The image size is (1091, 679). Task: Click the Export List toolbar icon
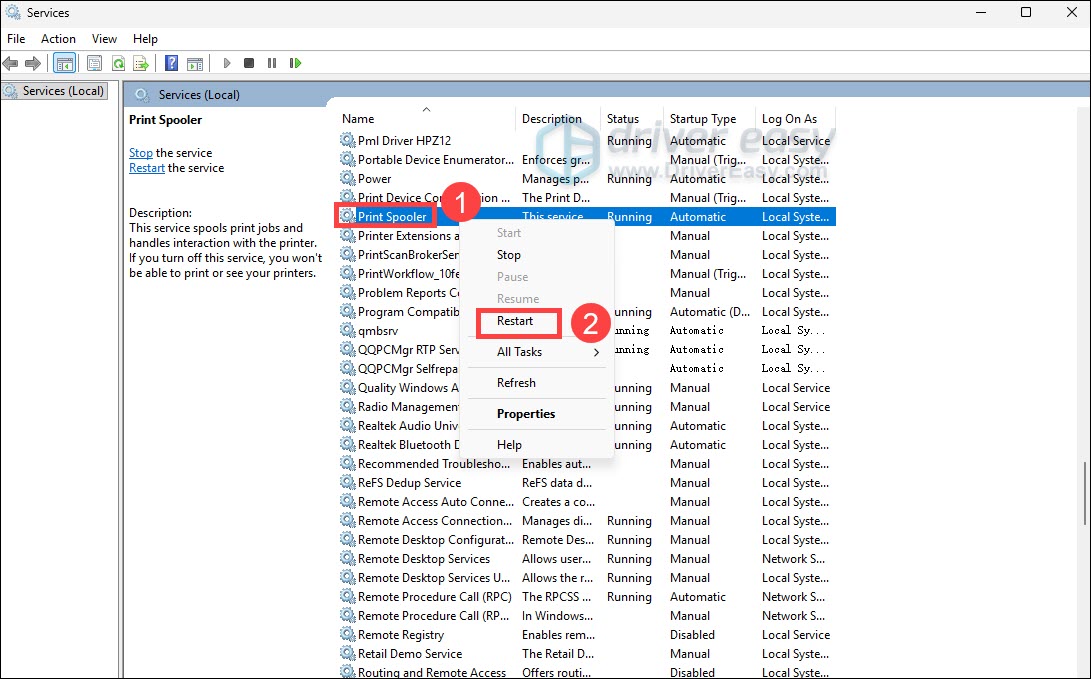(x=141, y=63)
